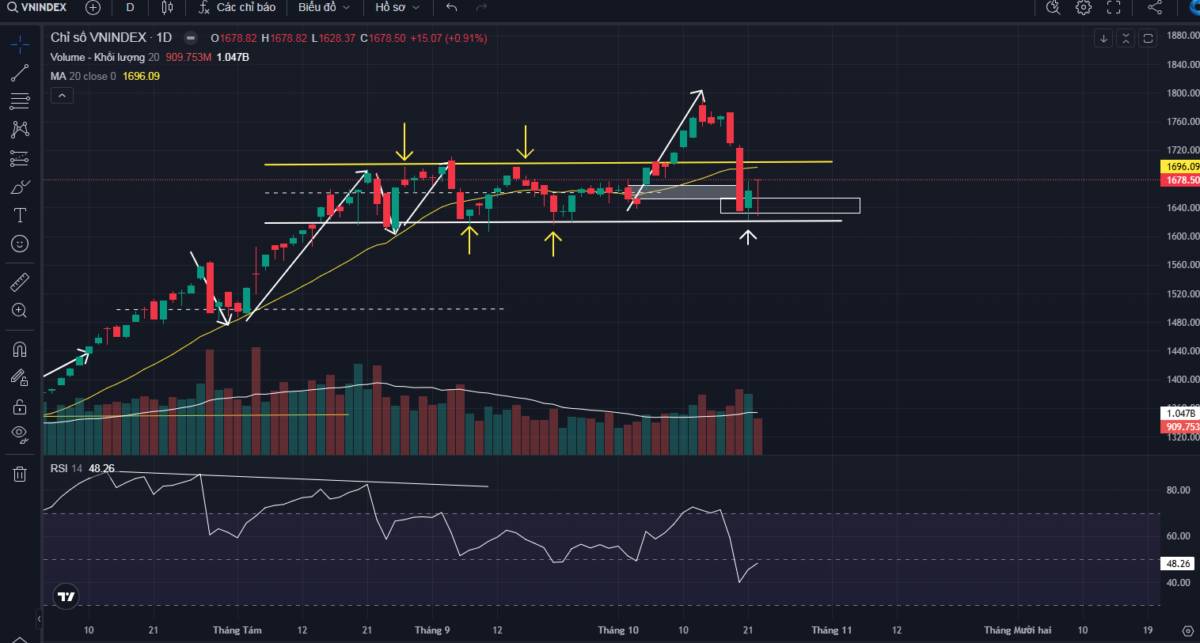Hide all drawings on chart
This screenshot has width=1200, height=643.
pyautogui.click(x=19, y=433)
